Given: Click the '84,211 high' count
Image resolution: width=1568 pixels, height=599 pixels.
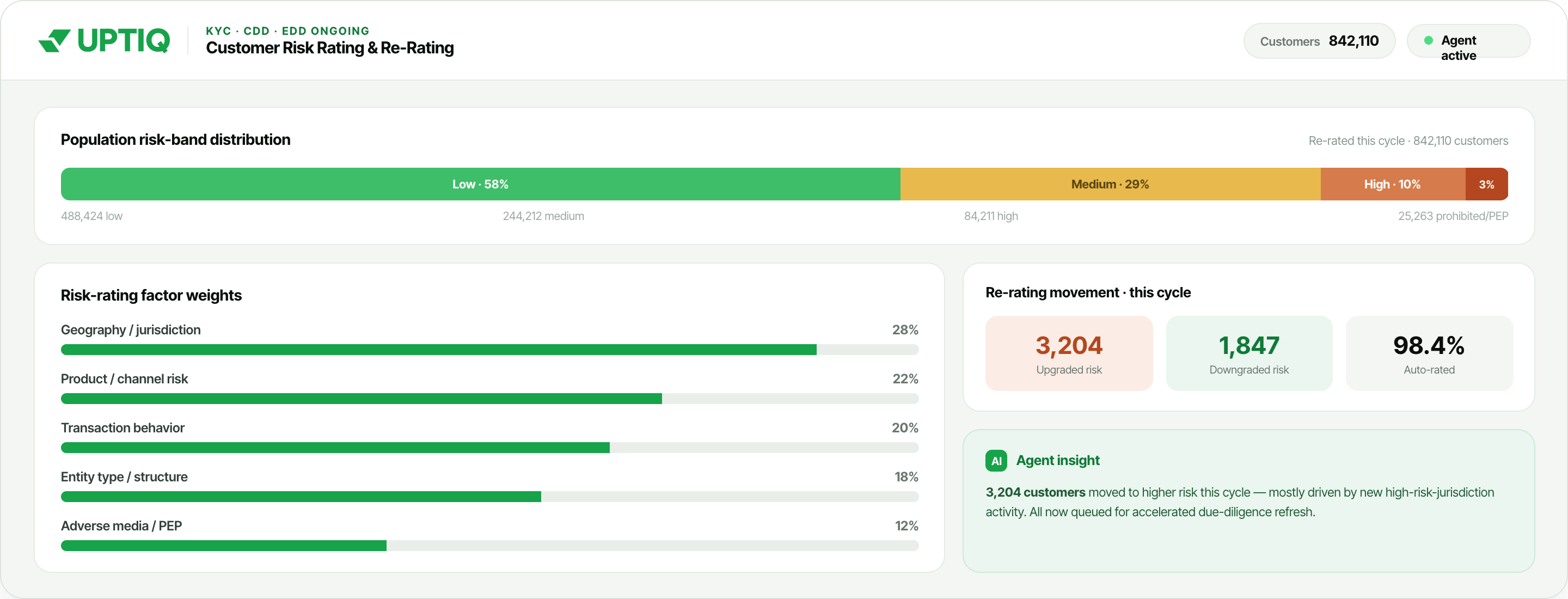Looking at the screenshot, I should 990,216.
